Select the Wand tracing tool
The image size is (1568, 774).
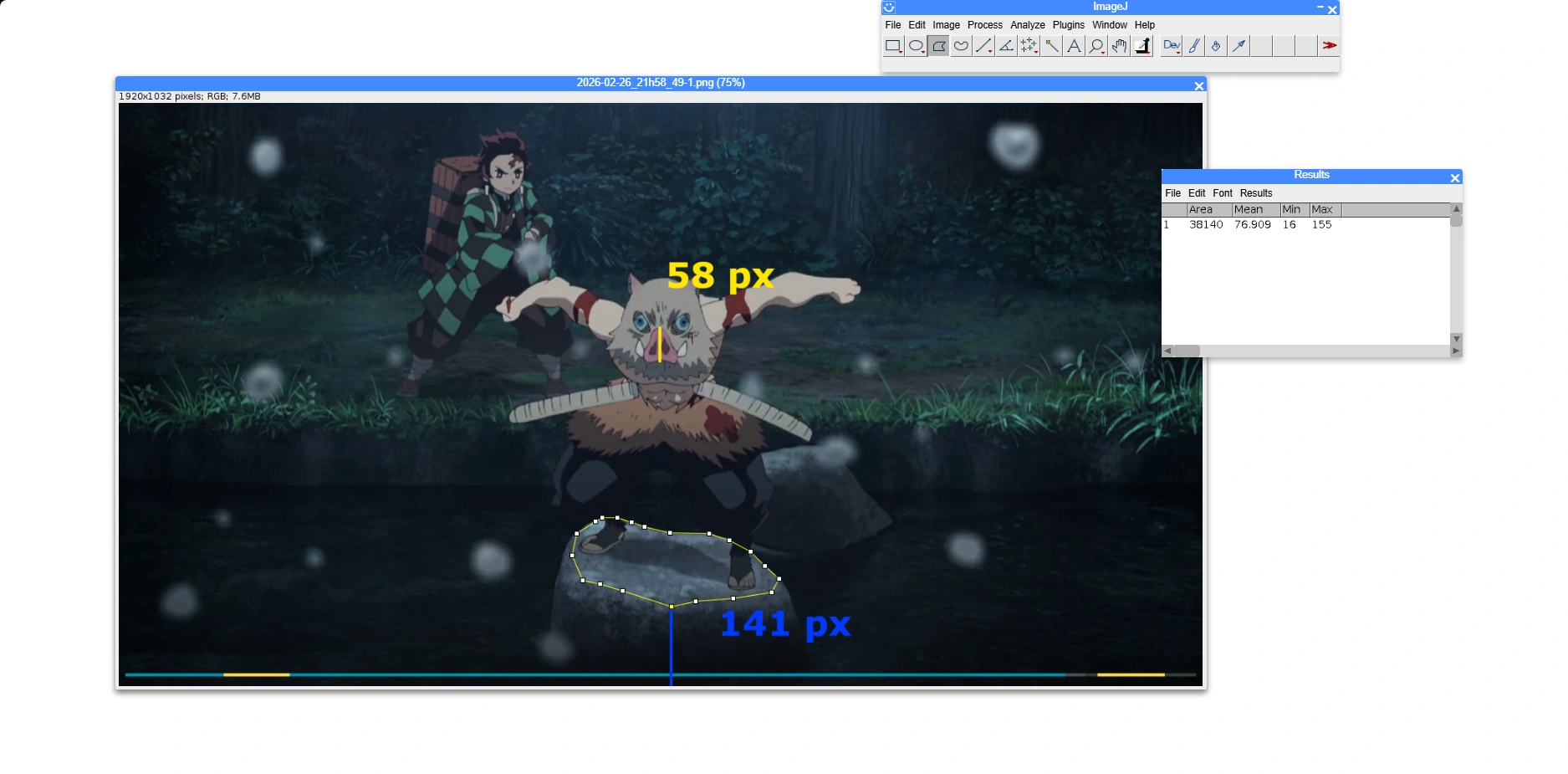pos(1051,46)
